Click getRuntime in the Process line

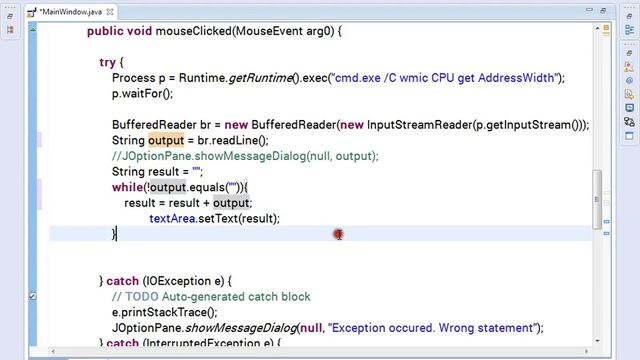coord(260,78)
